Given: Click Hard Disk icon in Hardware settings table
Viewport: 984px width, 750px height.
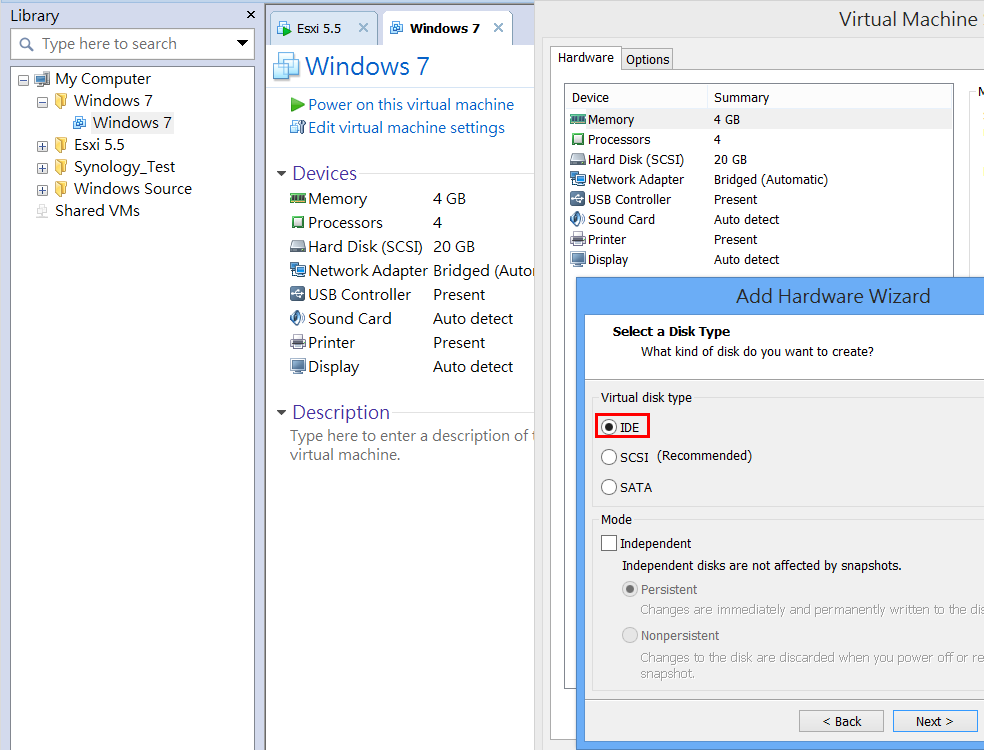Looking at the screenshot, I should (578, 159).
